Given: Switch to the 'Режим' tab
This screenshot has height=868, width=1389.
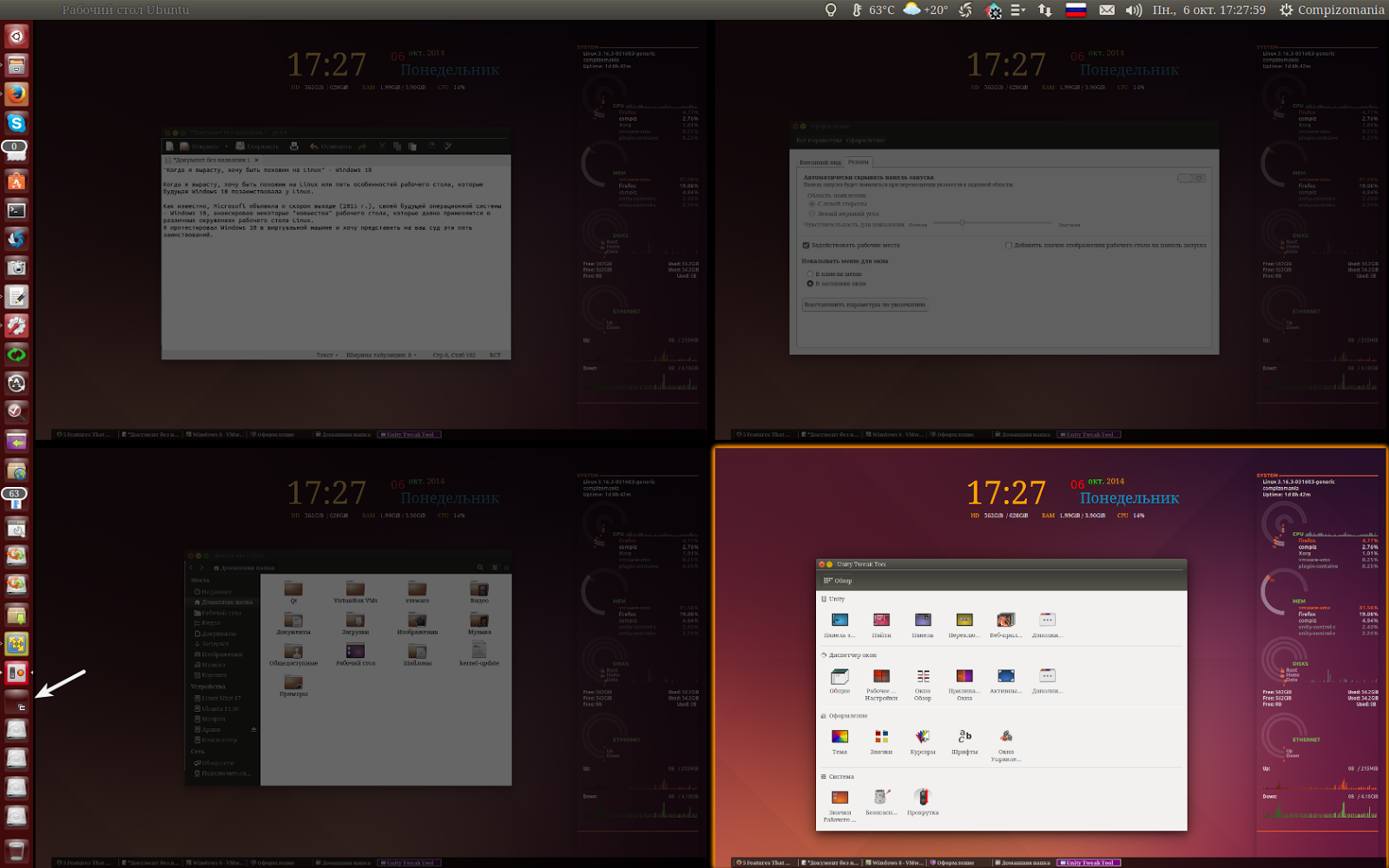Looking at the screenshot, I should (x=859, y=161).
